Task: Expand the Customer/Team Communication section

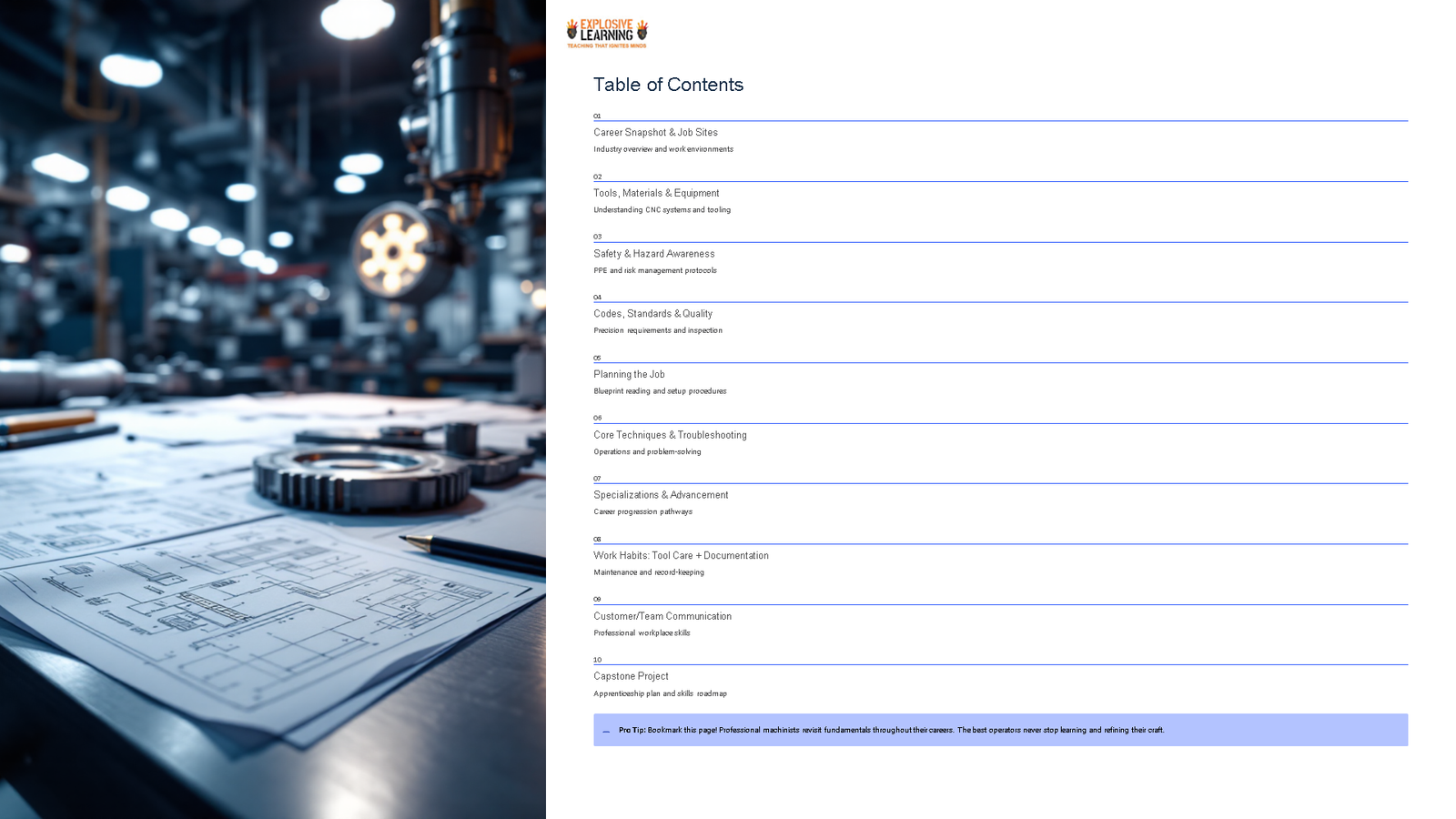Action: coord(662,616)
